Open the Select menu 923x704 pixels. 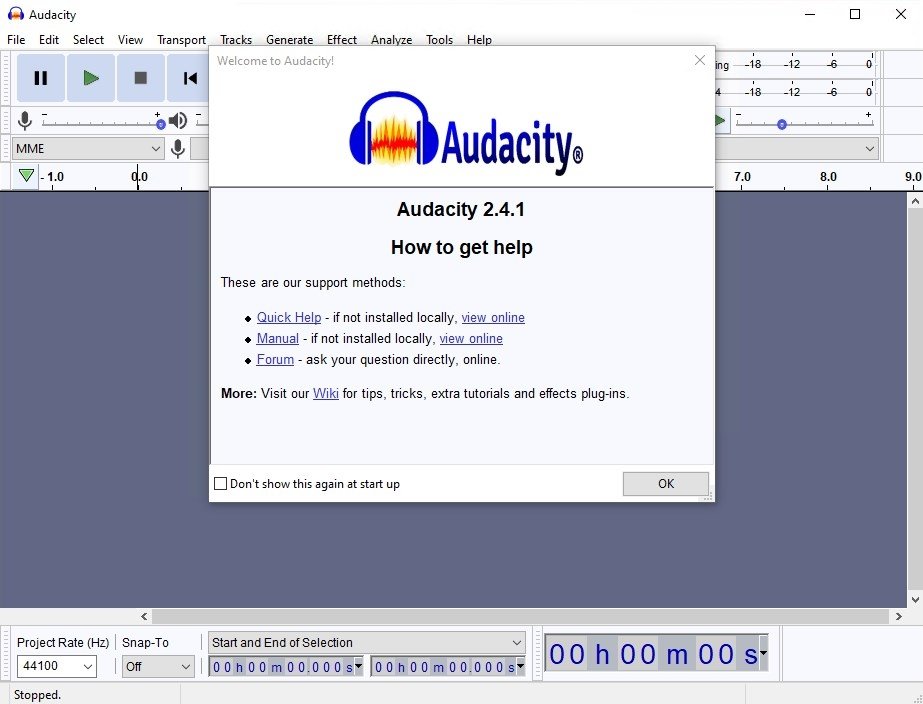[88, 39]
